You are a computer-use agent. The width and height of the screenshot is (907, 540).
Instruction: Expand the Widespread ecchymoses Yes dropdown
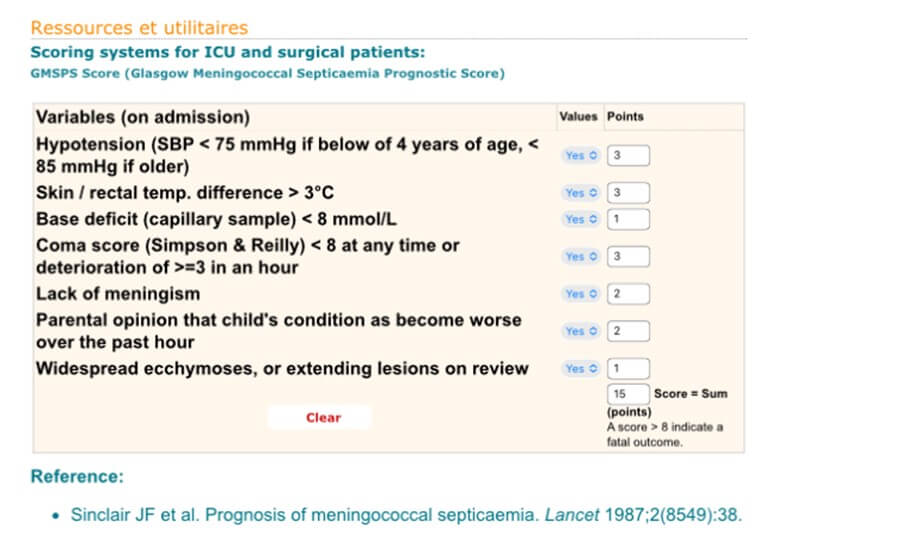coord(580,369)
